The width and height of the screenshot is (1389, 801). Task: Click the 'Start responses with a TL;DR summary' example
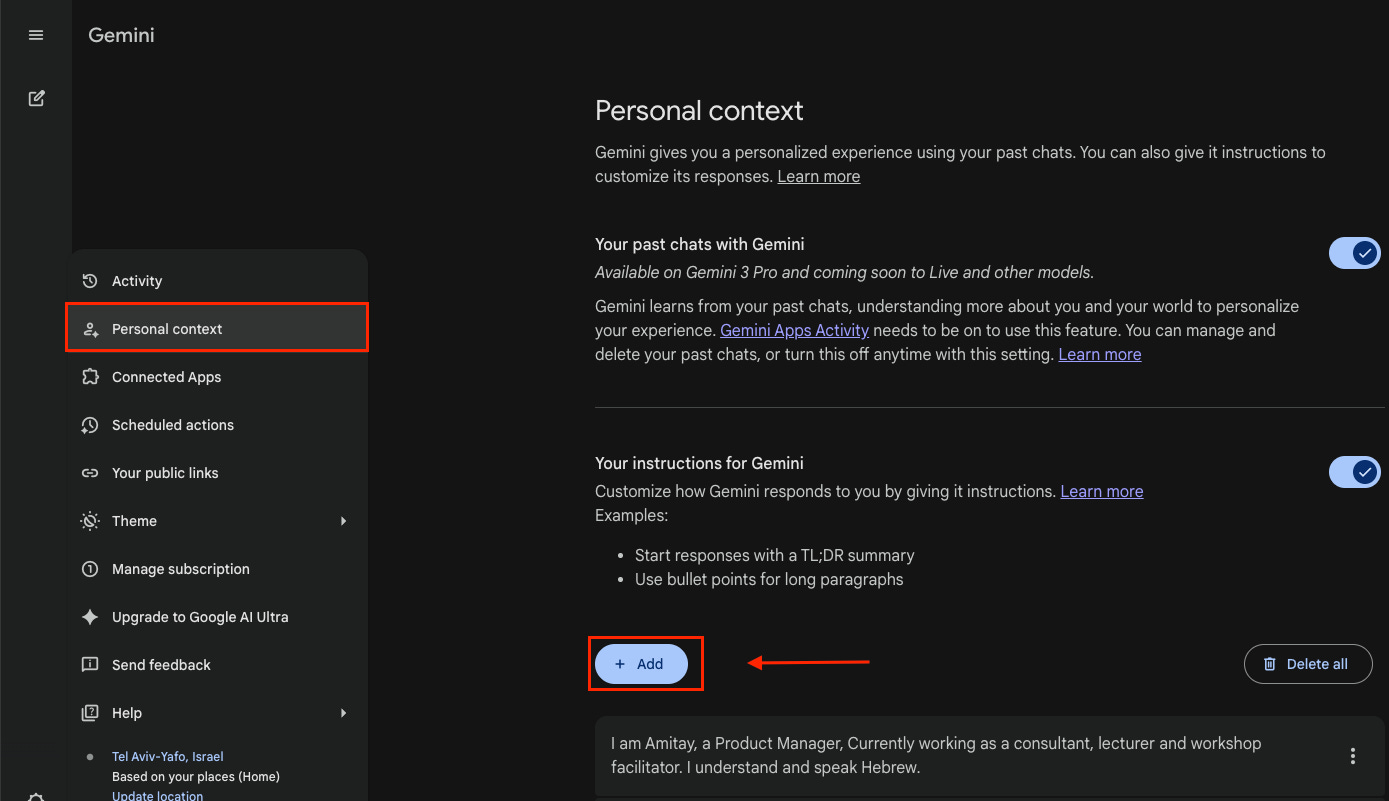point(775,555)
